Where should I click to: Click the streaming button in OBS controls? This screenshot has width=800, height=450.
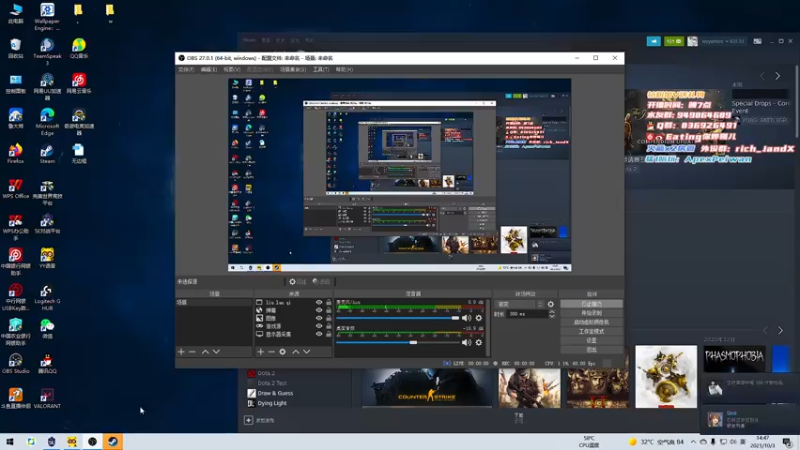point(591,304)
